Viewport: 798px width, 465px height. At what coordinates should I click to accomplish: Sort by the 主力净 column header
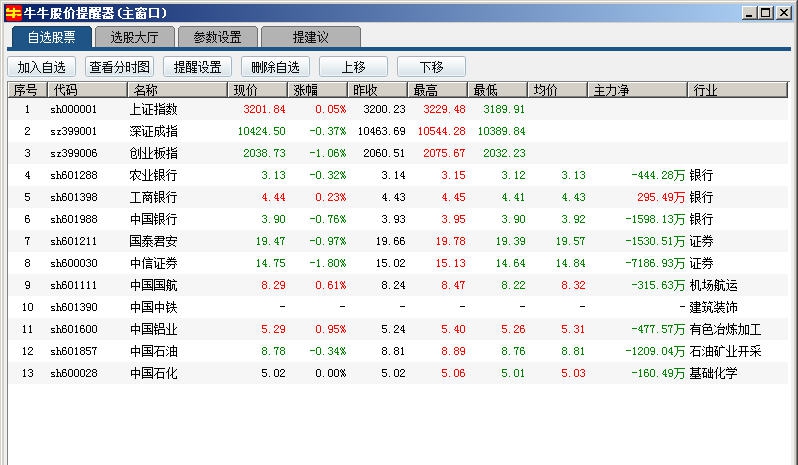coord(637,90)
